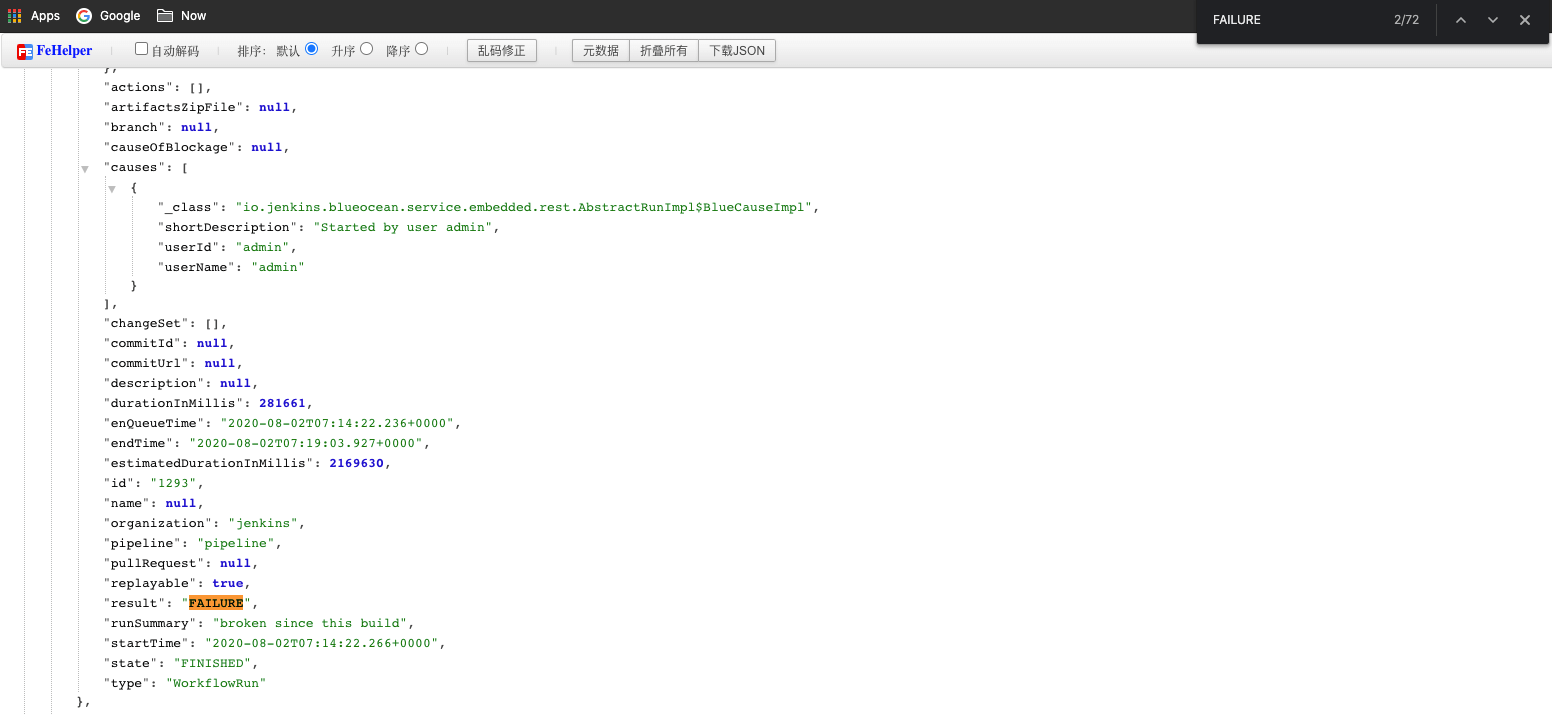Click the userId value "admin"
Viewport: 1552px width, 715px height.
point(263,247)
